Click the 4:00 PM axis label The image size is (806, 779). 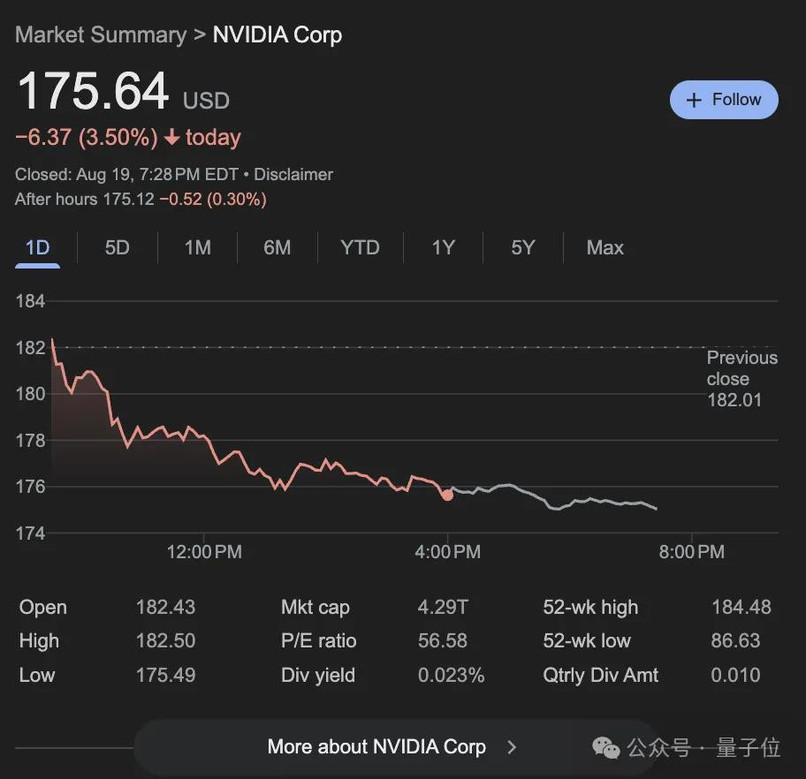[447, 552]
